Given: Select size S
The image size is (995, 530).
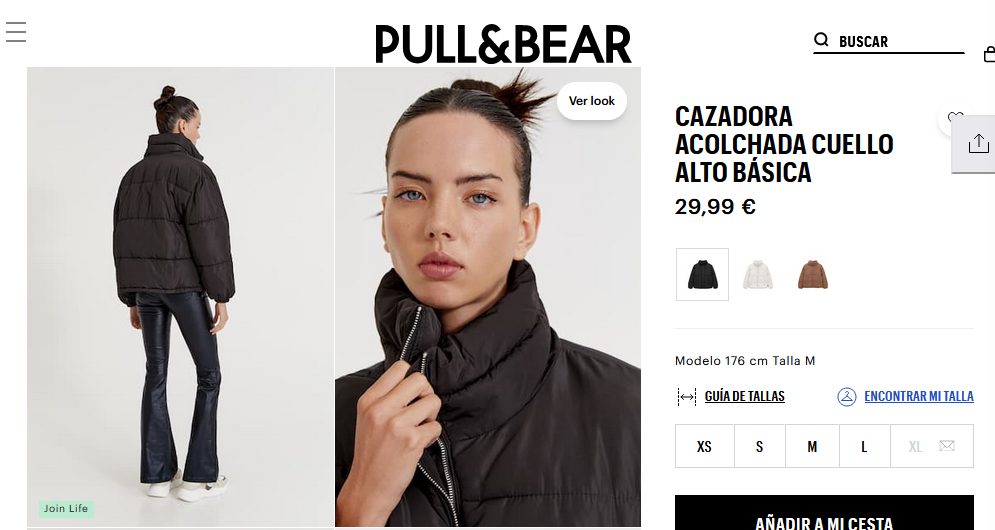Looking at the screenshot, I should pos(760,446).
